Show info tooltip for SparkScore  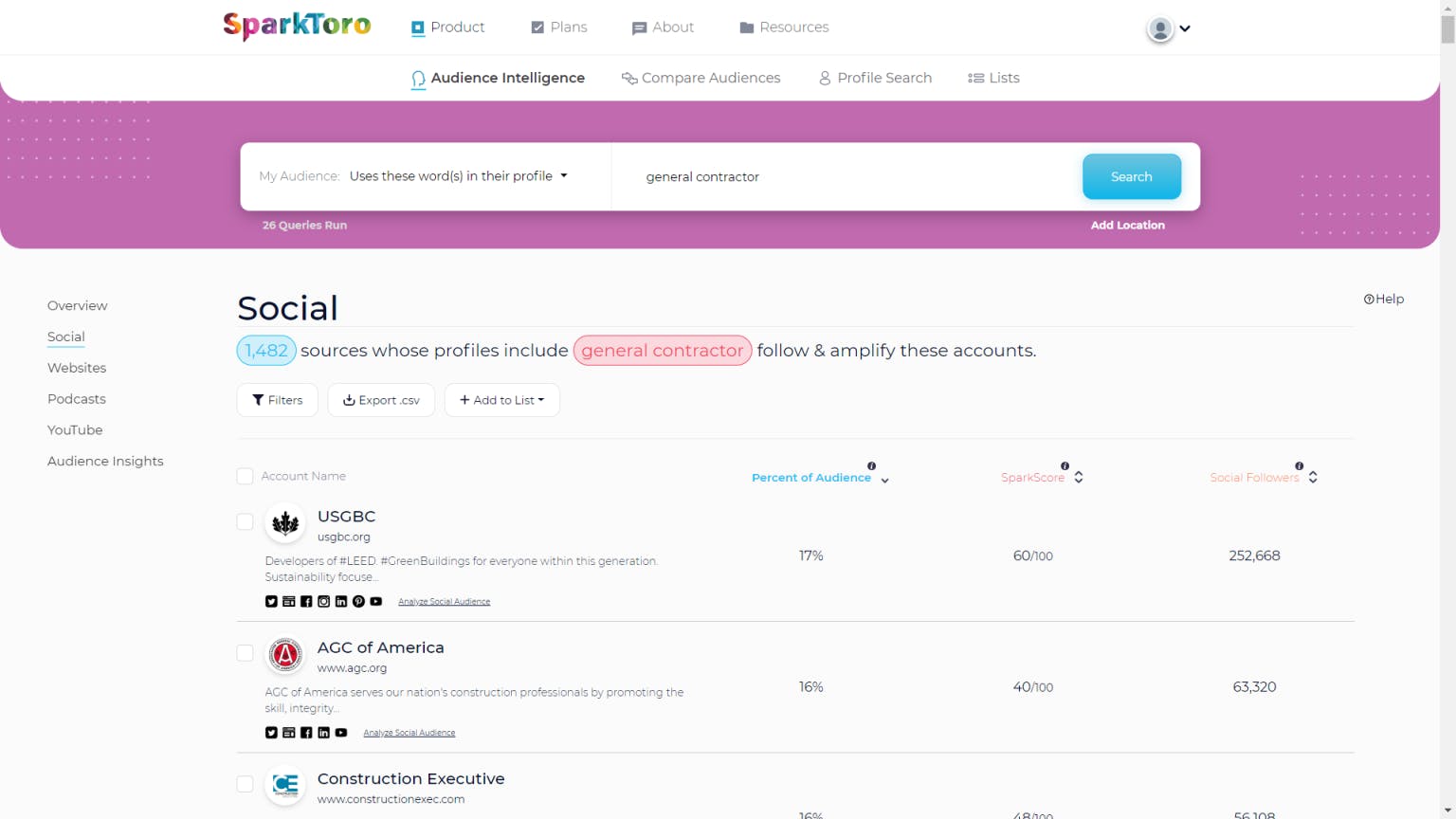tap(1065, 465)
